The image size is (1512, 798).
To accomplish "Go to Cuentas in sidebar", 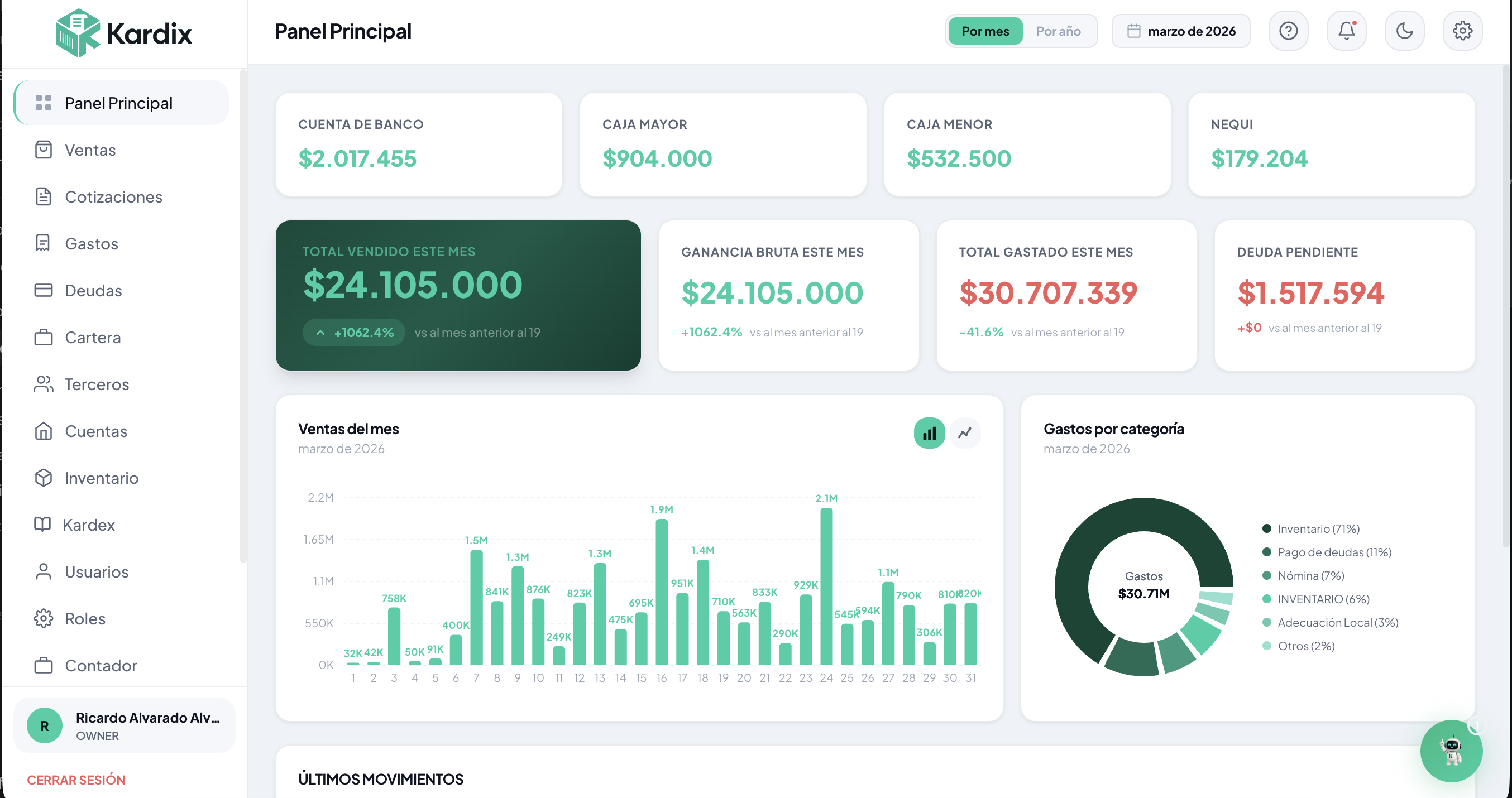I will 122,431.
